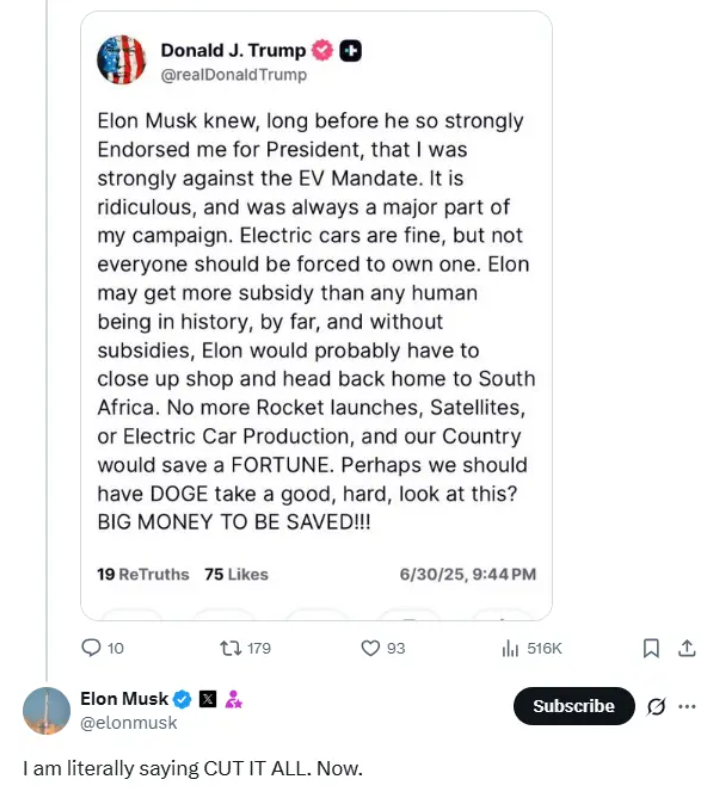Image resolution: width=711 pixels, height=791 pixels.
Task: Click Donald J. Trump's avatar in embedded post
Action: 121,60
